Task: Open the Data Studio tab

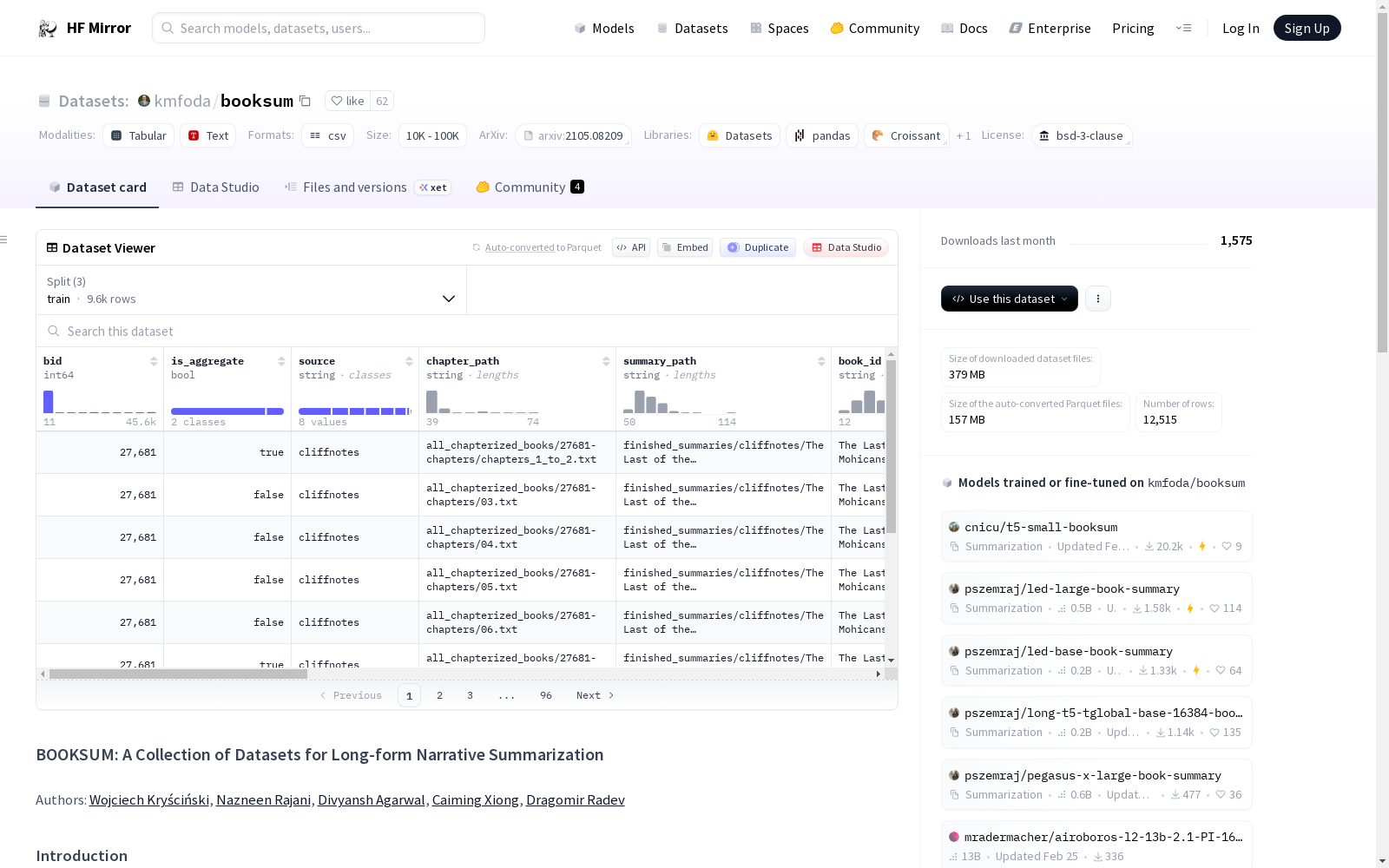Action: 215,187
